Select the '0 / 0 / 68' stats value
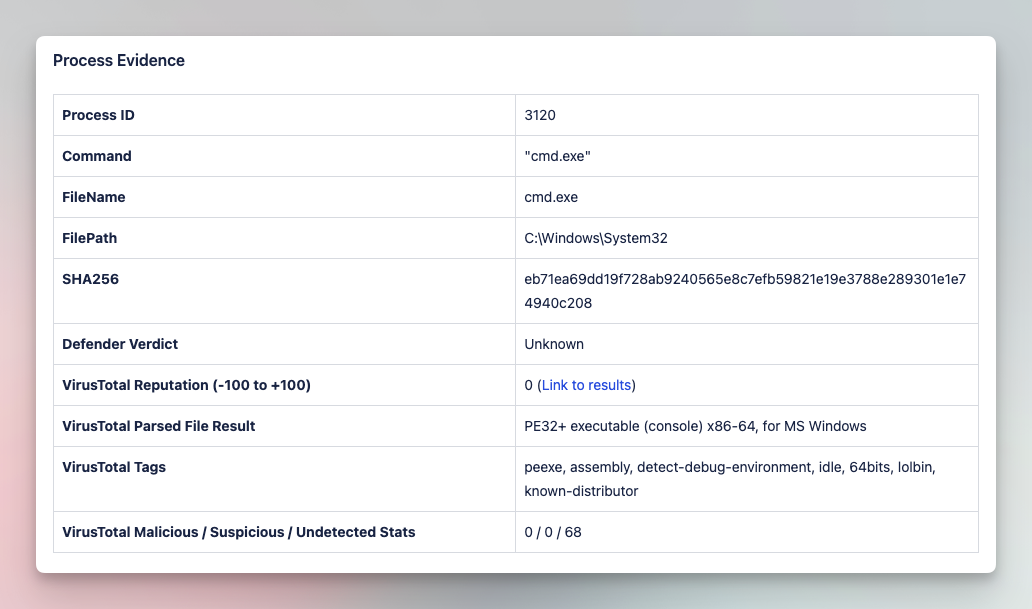1032x609 pixels. (x=553, y=532)
